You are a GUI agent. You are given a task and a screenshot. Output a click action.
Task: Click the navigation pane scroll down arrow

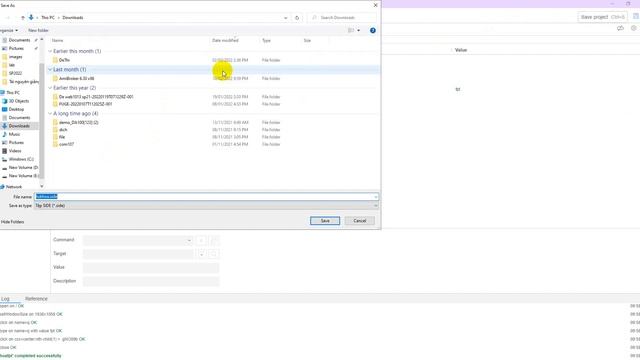[42, 186]
